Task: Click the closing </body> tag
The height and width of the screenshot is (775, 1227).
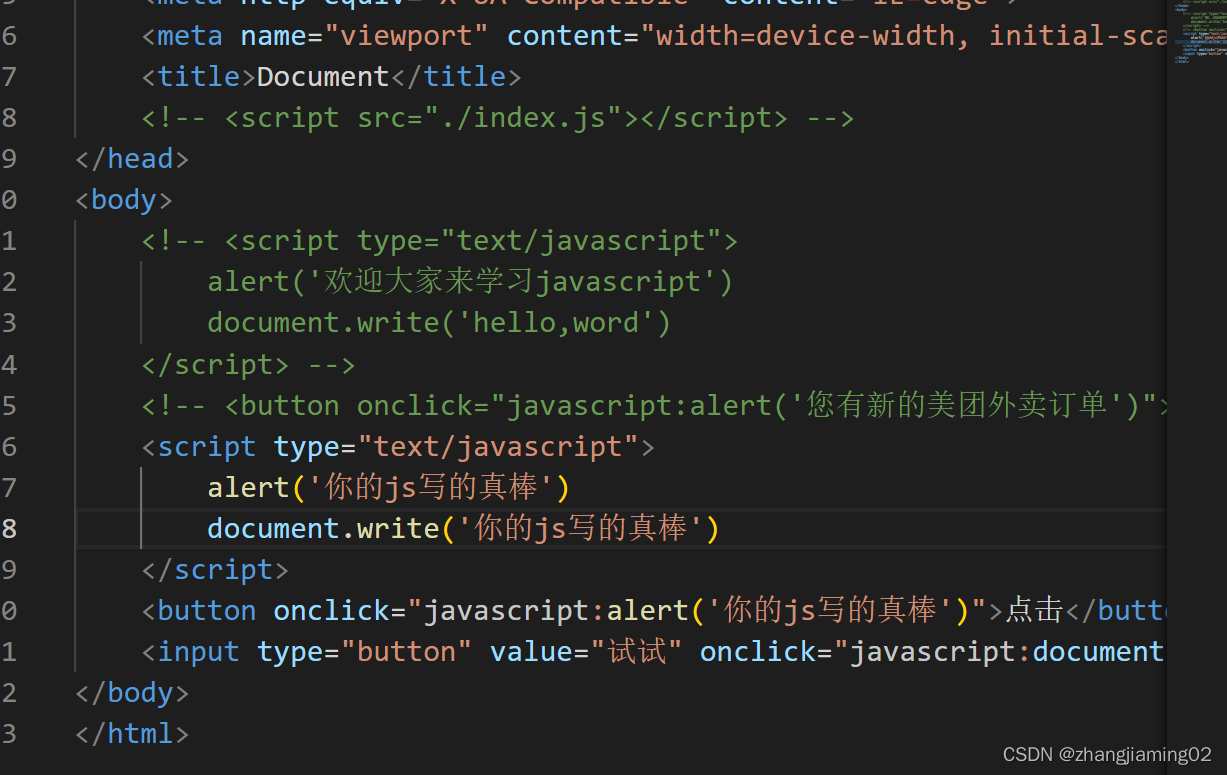Action: [x=132, y=692]
